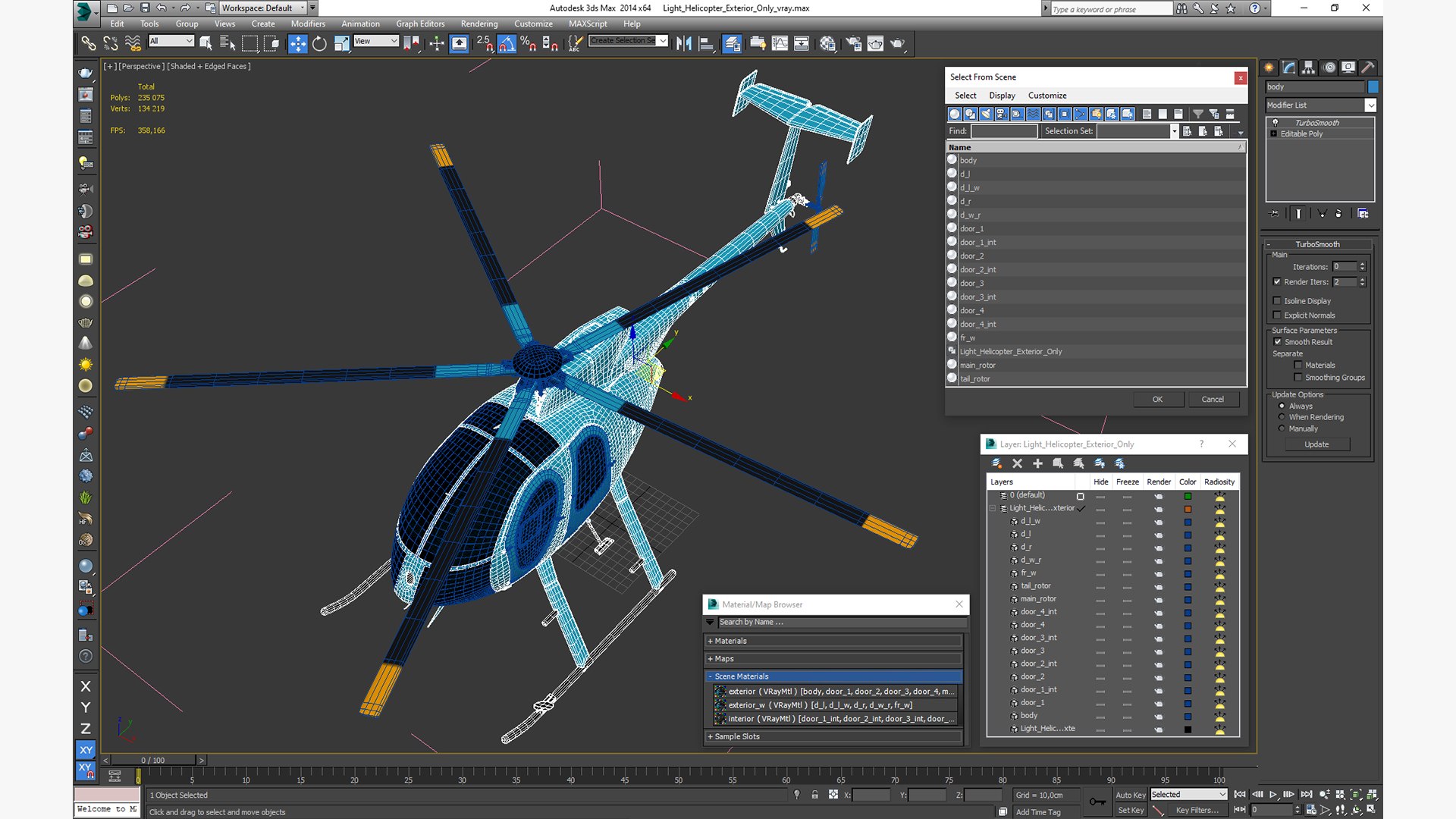Image resolution: width=1456 pixels, height=819 pixels.
Task: Click Configure Modifier Sets icon
Action: click(1363, 214)
